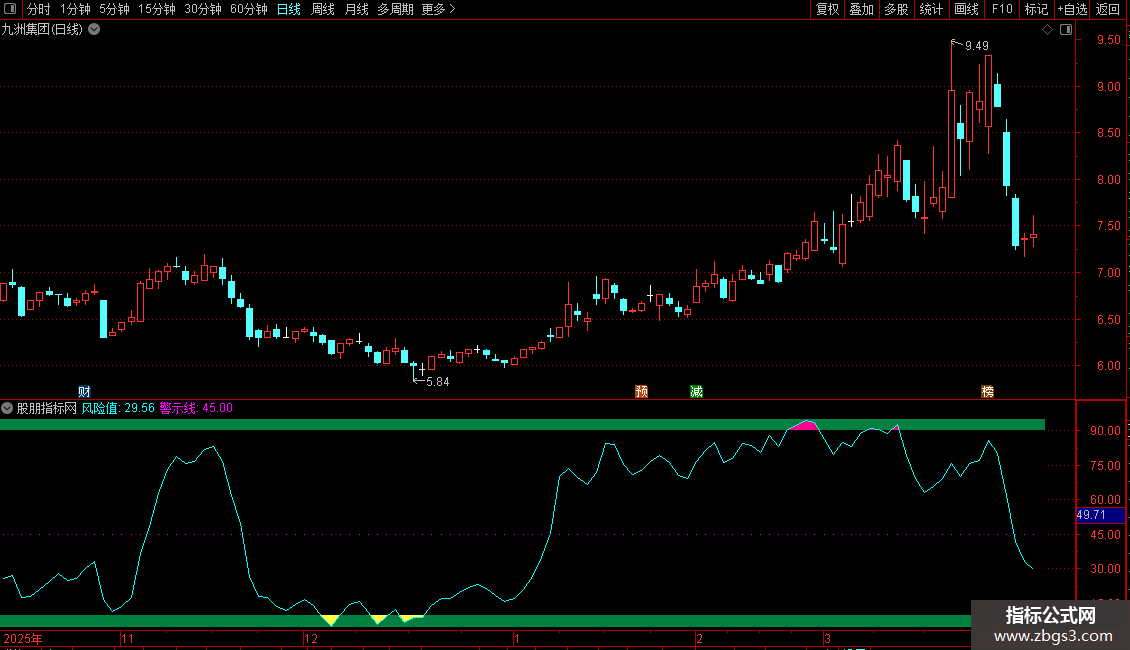
Task: Select the 1分钟 period tab
Action: click(75, 9)
